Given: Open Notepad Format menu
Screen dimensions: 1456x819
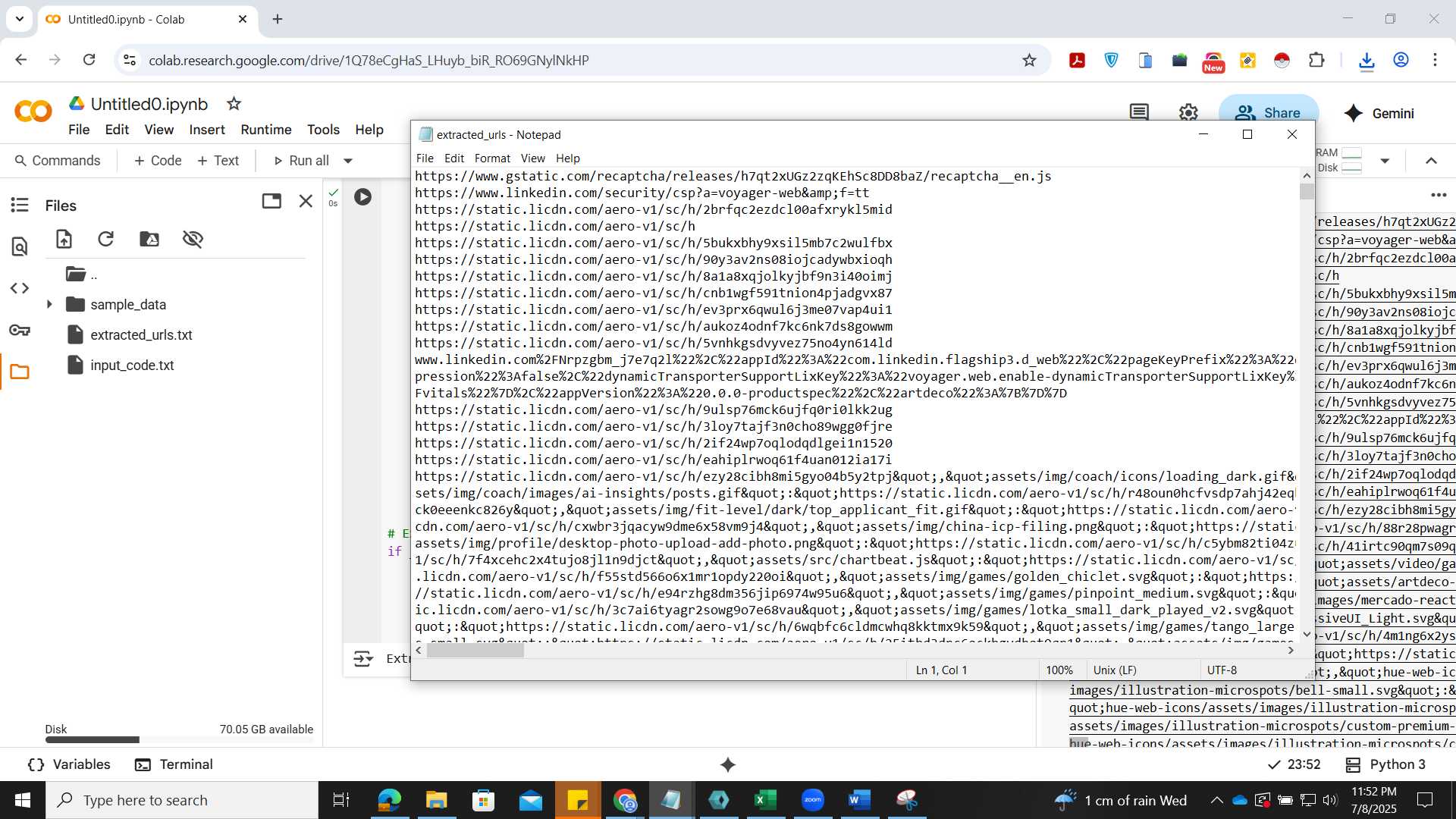Looking at the screenshot, I should click(x=492, y=158).
